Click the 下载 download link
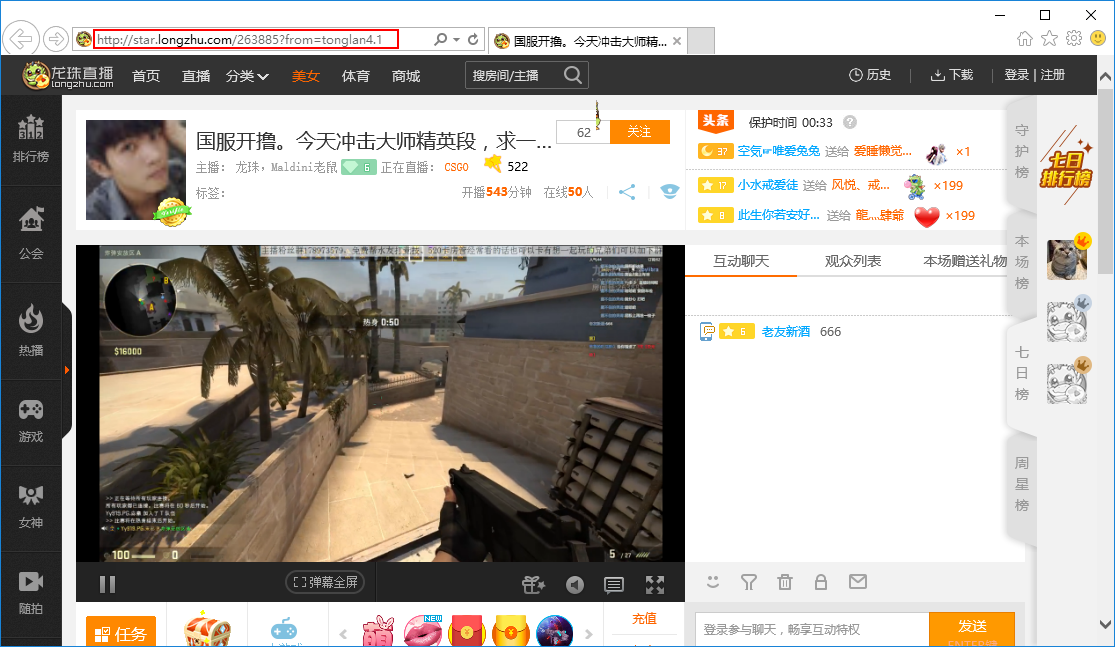The width and height of the screenshot is (1115, 647). coord(951,75)
